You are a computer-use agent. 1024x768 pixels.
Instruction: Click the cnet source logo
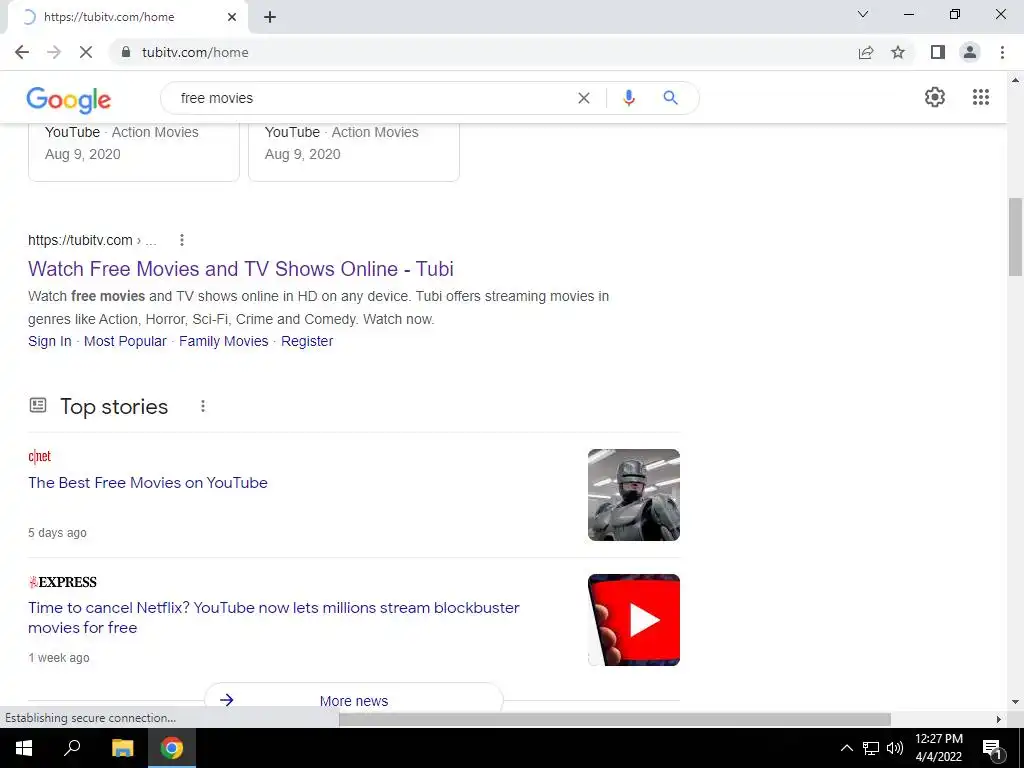click(39, 456)
